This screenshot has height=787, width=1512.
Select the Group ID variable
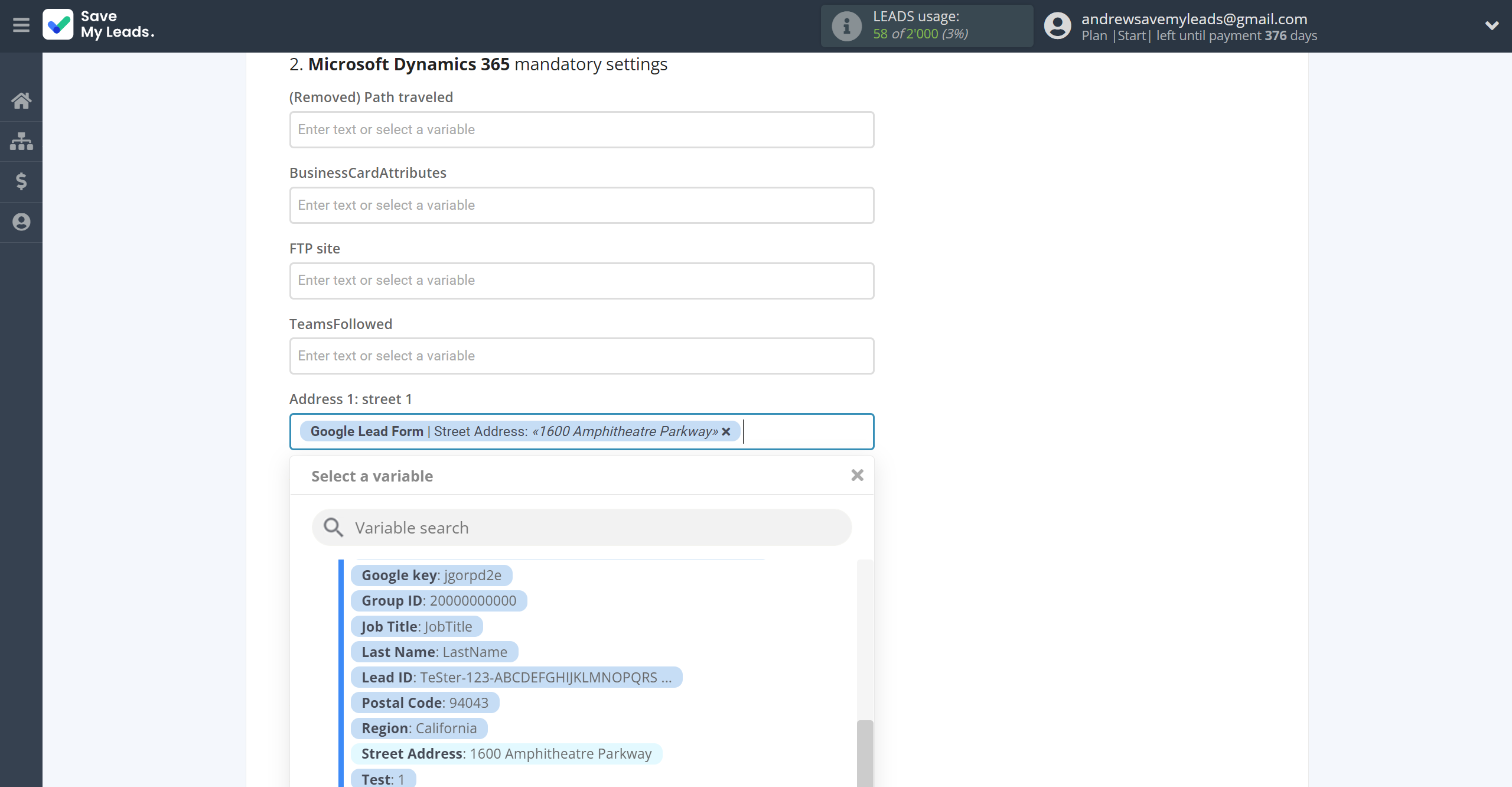tap(439, 601)
